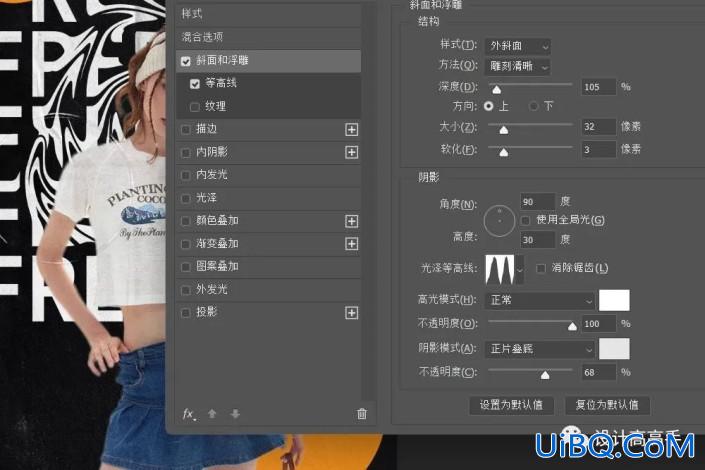Click the move effect up arrow
The image size is (705, 470).
(212, 414)
